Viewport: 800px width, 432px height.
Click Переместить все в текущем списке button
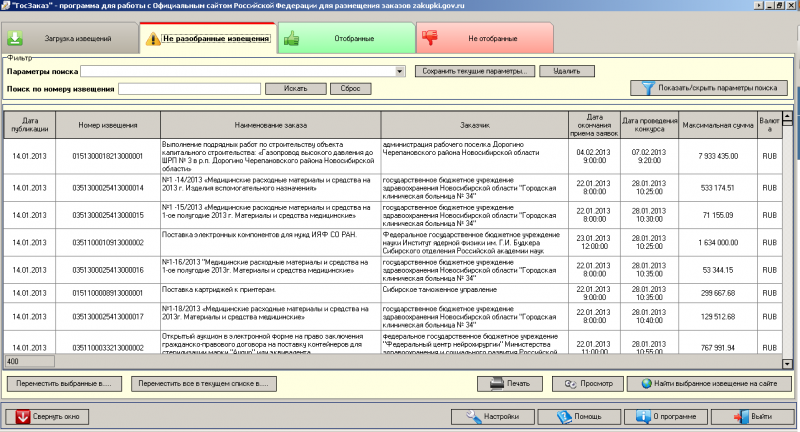[x=204, y=384]
